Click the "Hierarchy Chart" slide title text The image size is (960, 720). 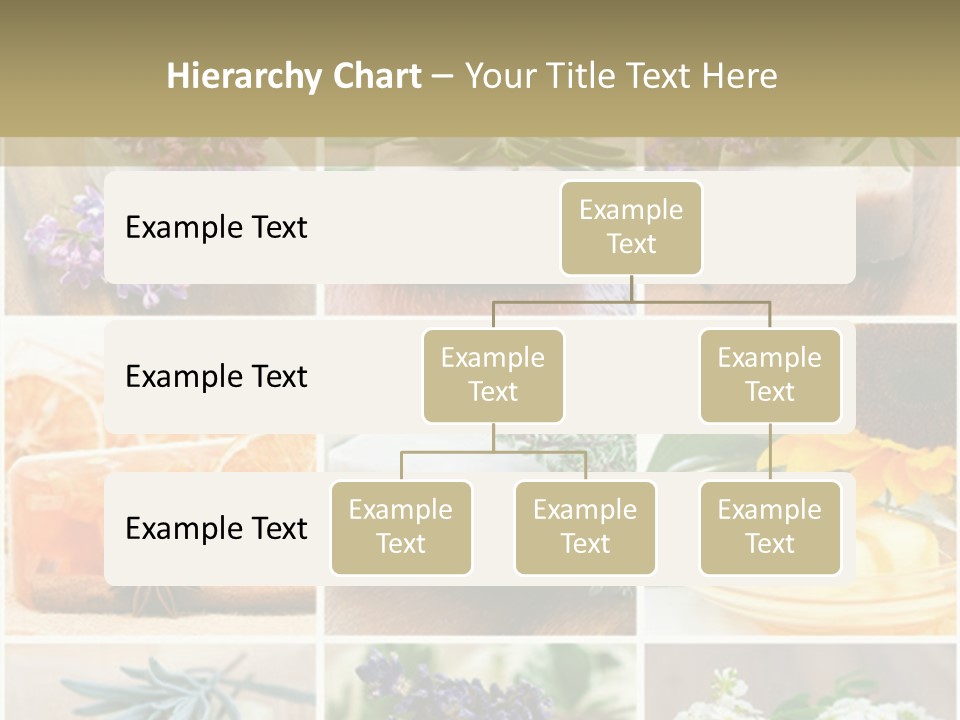pyautogui.click(x=294, y=76)
